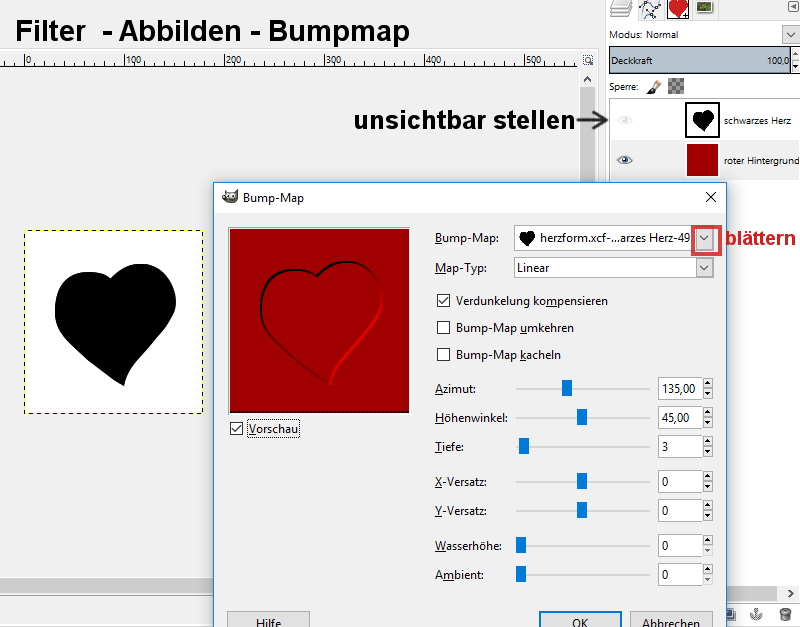
Task: Click the Abbrechen button
Action: tap(671, 619)
